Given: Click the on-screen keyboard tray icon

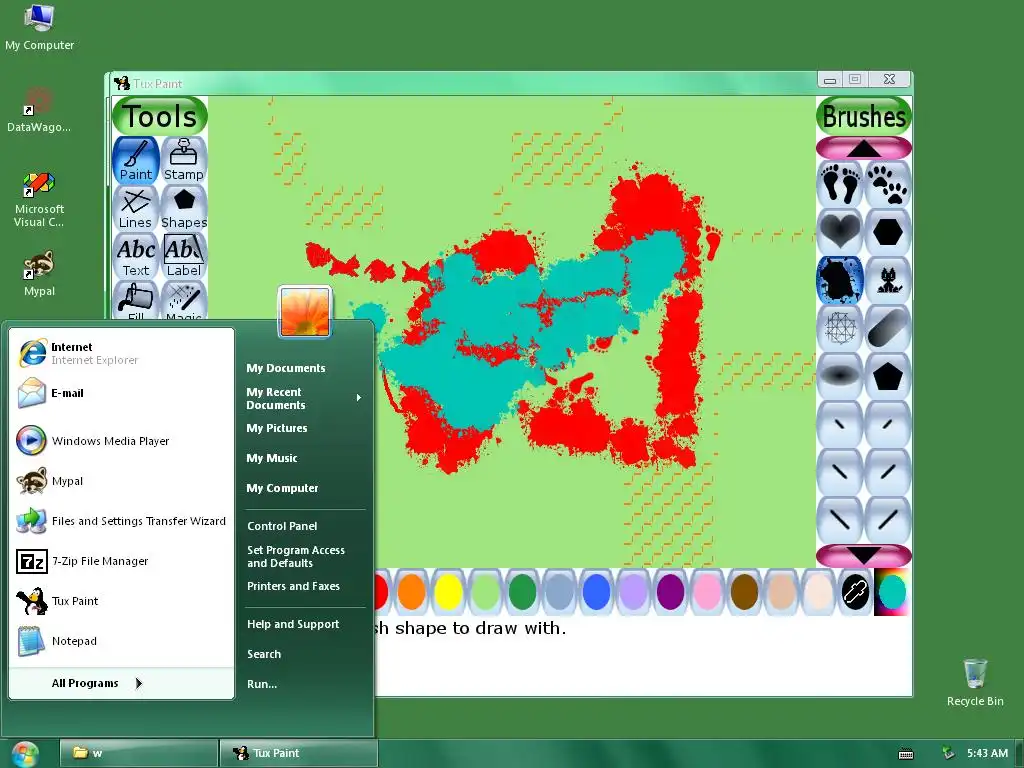Looking at the screenshot, I should 906,754.
